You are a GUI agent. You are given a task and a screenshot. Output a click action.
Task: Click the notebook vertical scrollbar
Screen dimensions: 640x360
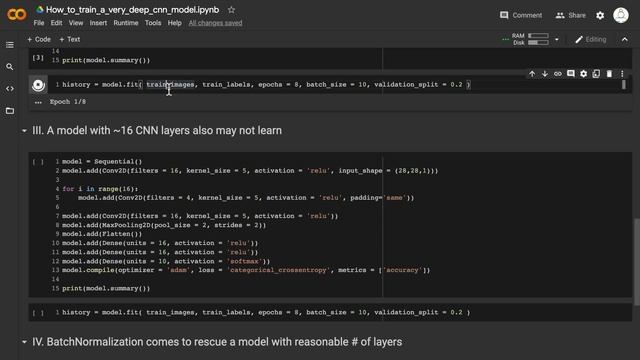(637, 262)
